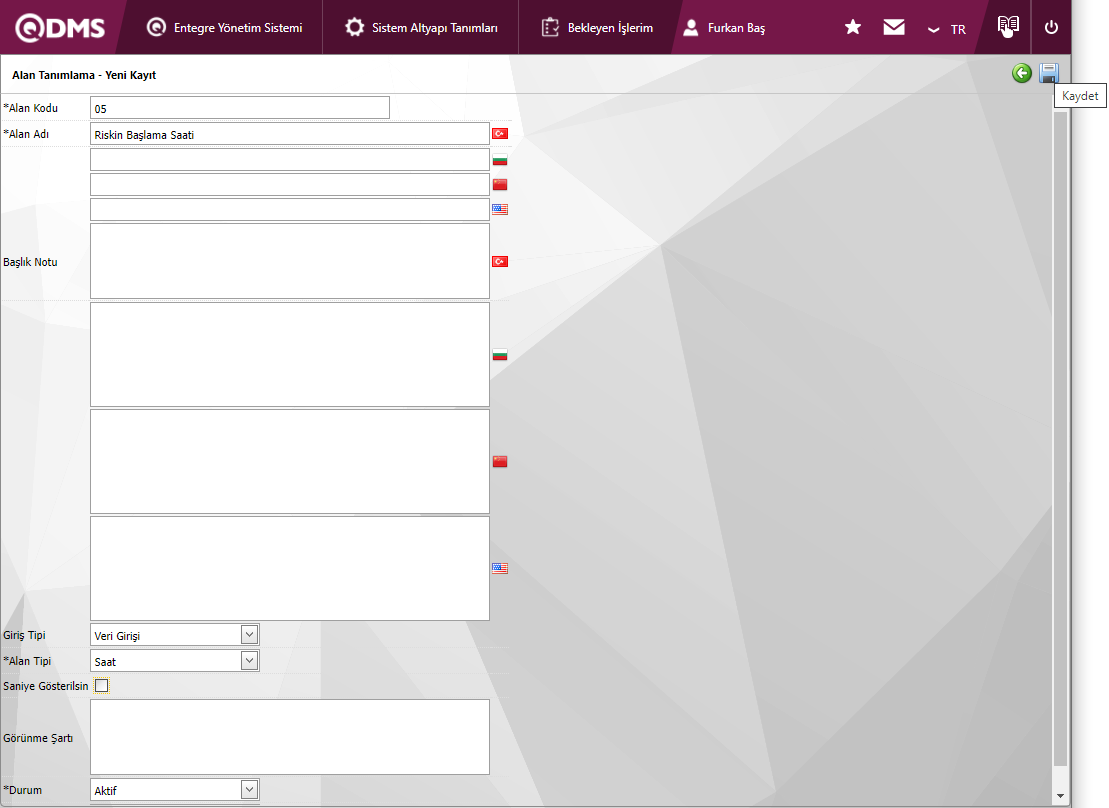The height and width of the screenshot is (808, 1109).
Task: Click the Bulgarian Alan Adı input
Action: click(x=290, y=159)
